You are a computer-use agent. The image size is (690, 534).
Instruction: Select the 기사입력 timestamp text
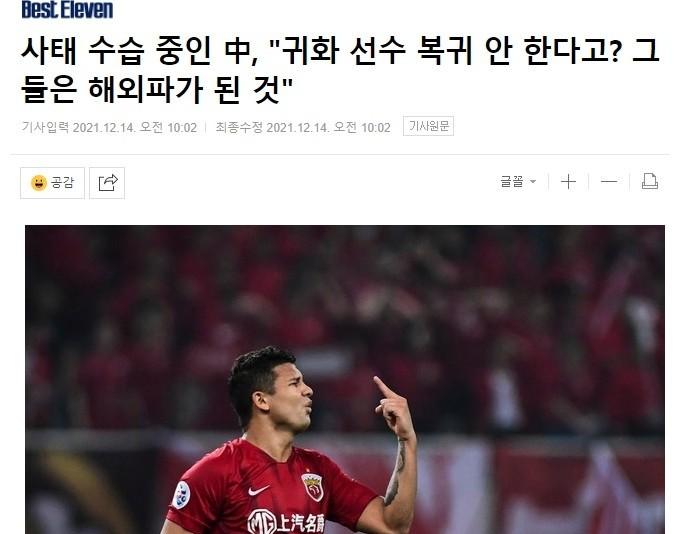tap(109, 128)
